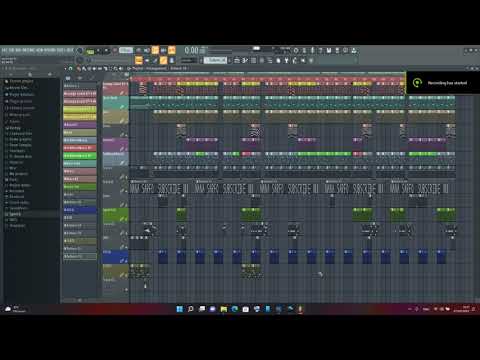
Task: Click the taskbar clock
Action: 461,309
